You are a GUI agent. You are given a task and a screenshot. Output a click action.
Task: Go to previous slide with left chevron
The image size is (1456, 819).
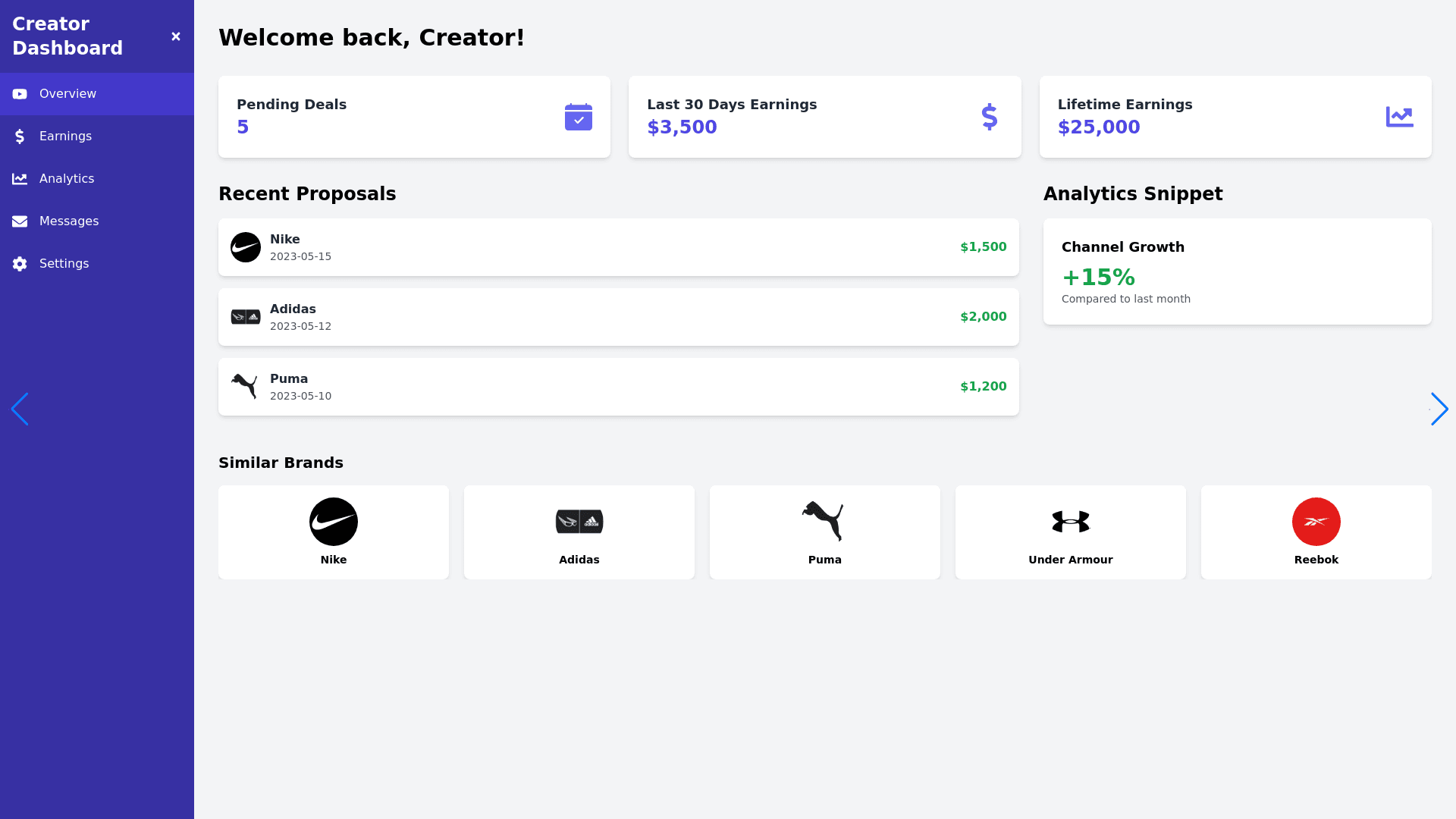point(20,409)
